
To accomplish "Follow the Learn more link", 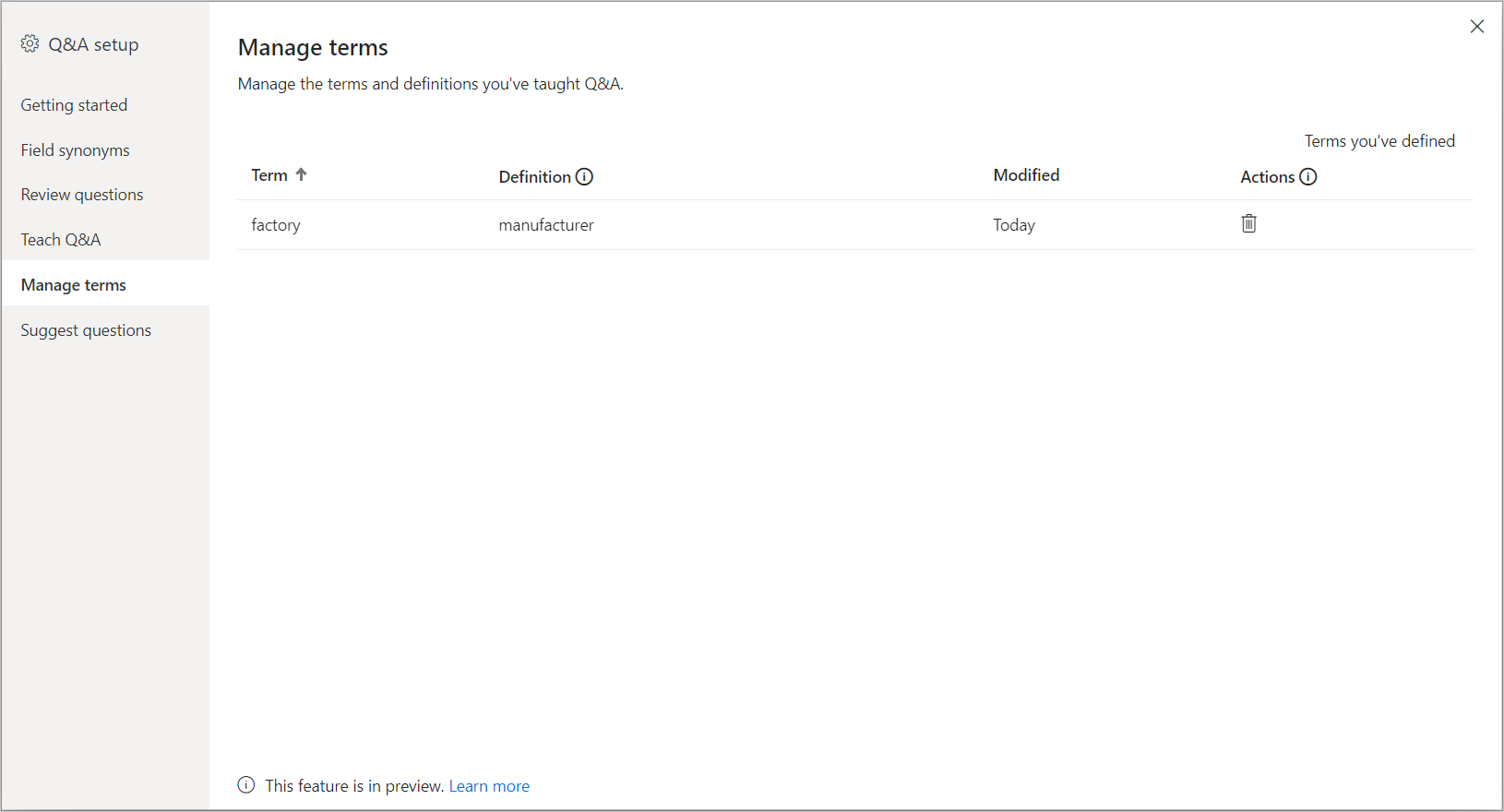I will 489,786.
